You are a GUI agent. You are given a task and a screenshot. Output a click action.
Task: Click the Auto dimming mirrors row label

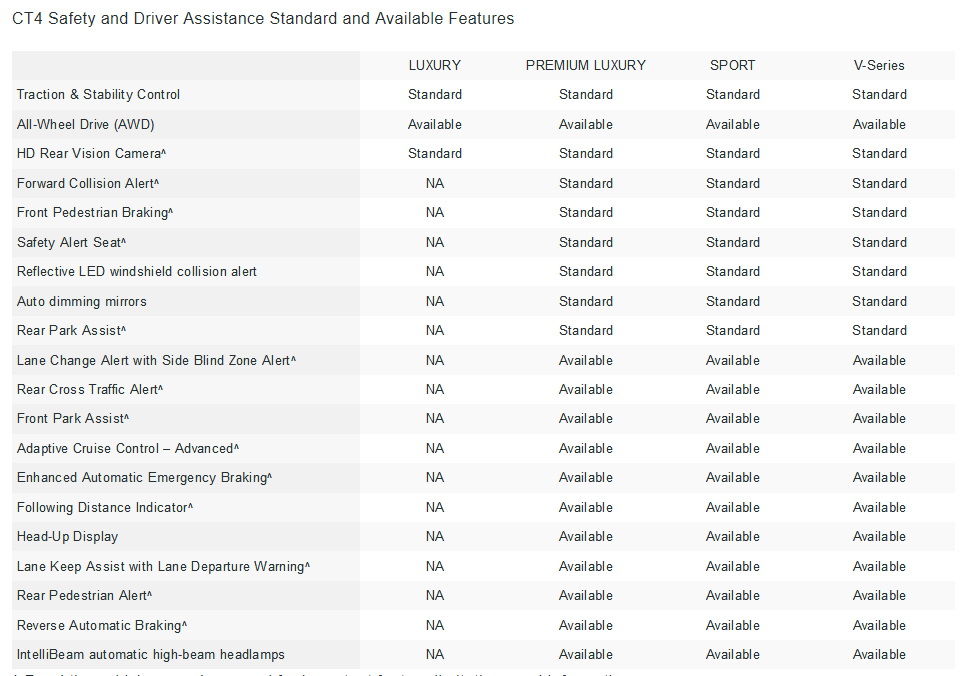point(82,302)
